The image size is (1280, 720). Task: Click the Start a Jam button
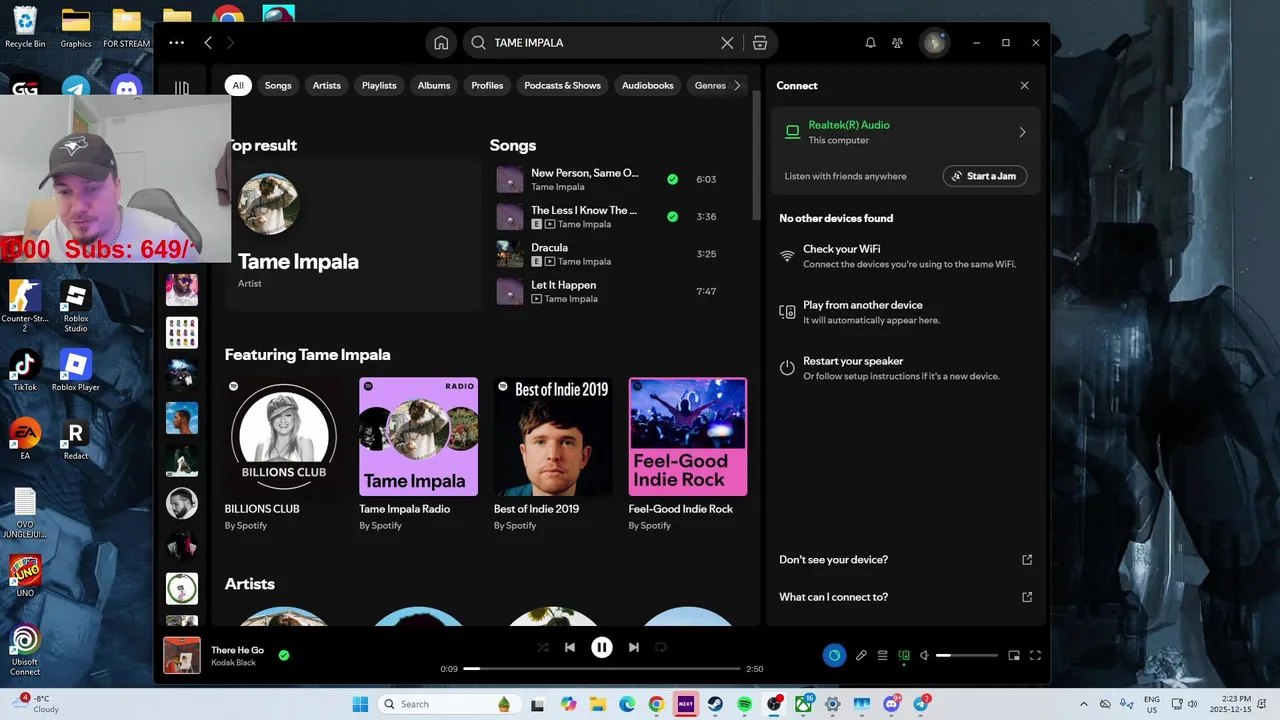984,176
